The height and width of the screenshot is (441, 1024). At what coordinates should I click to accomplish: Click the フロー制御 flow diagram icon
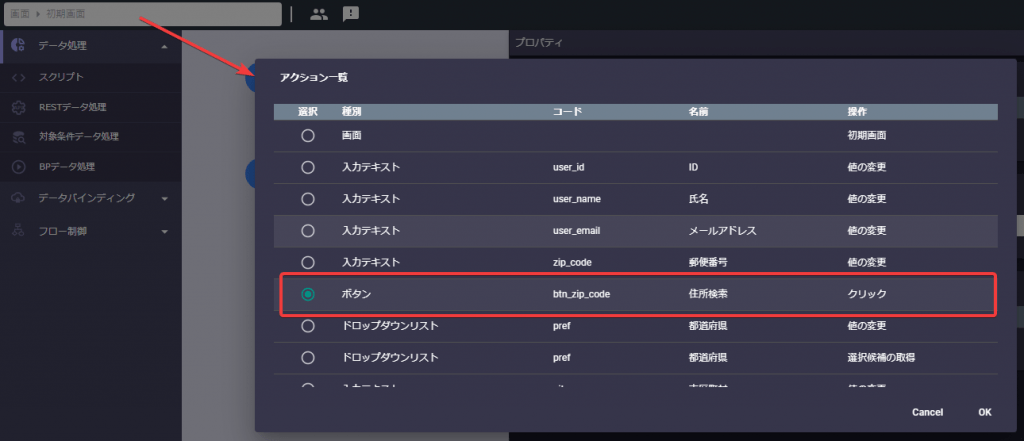coord(19,231)
